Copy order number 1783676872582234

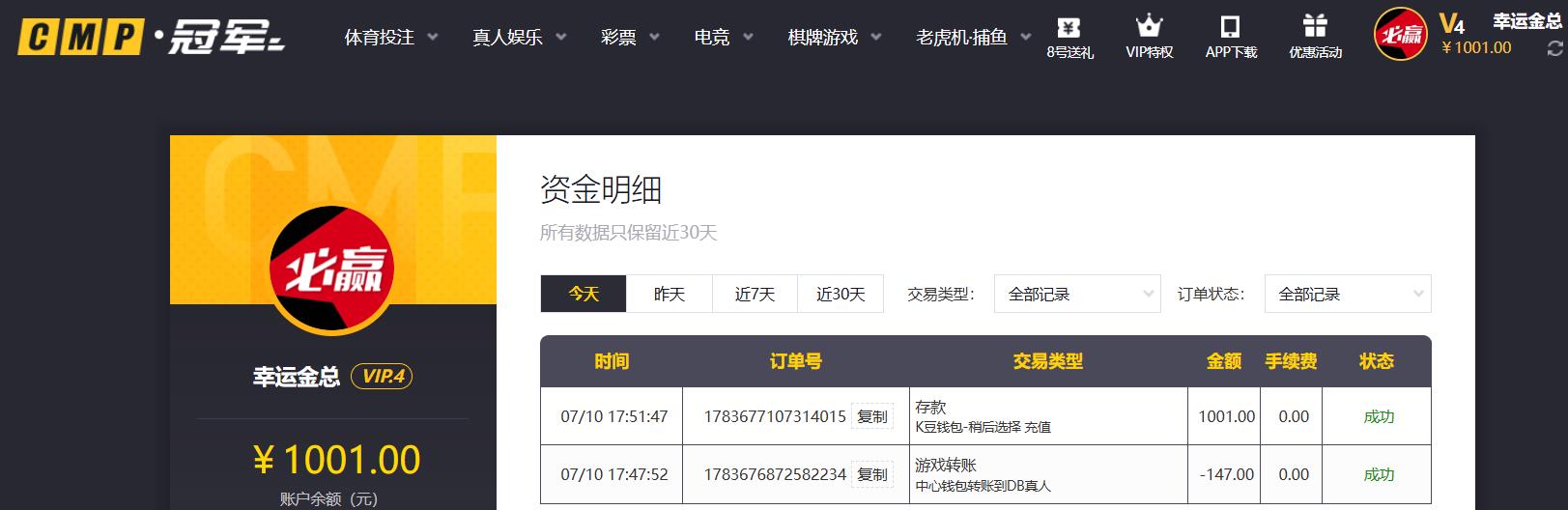point(872,474)
